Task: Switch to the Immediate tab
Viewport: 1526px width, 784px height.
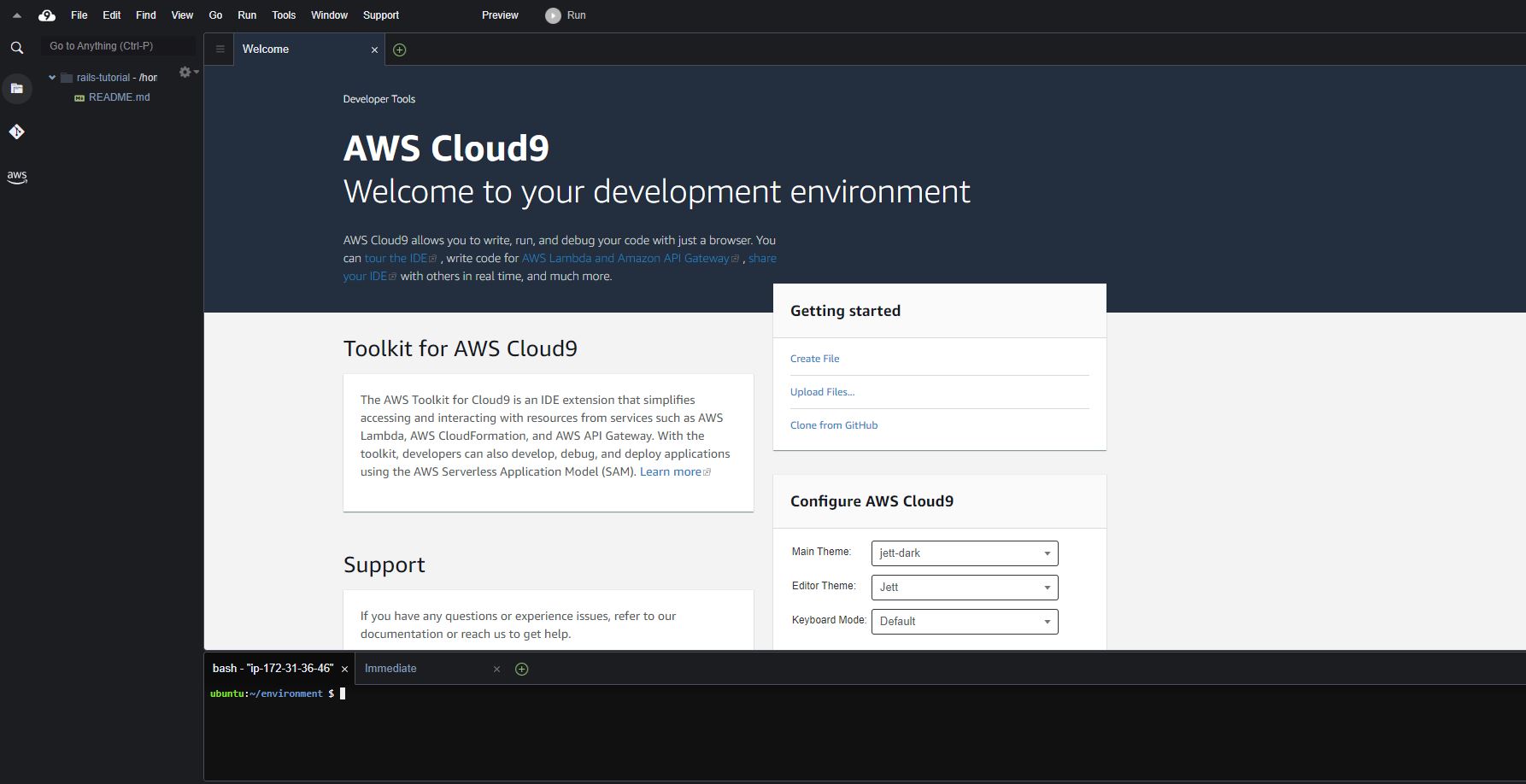Action: [x=390, y=669]
